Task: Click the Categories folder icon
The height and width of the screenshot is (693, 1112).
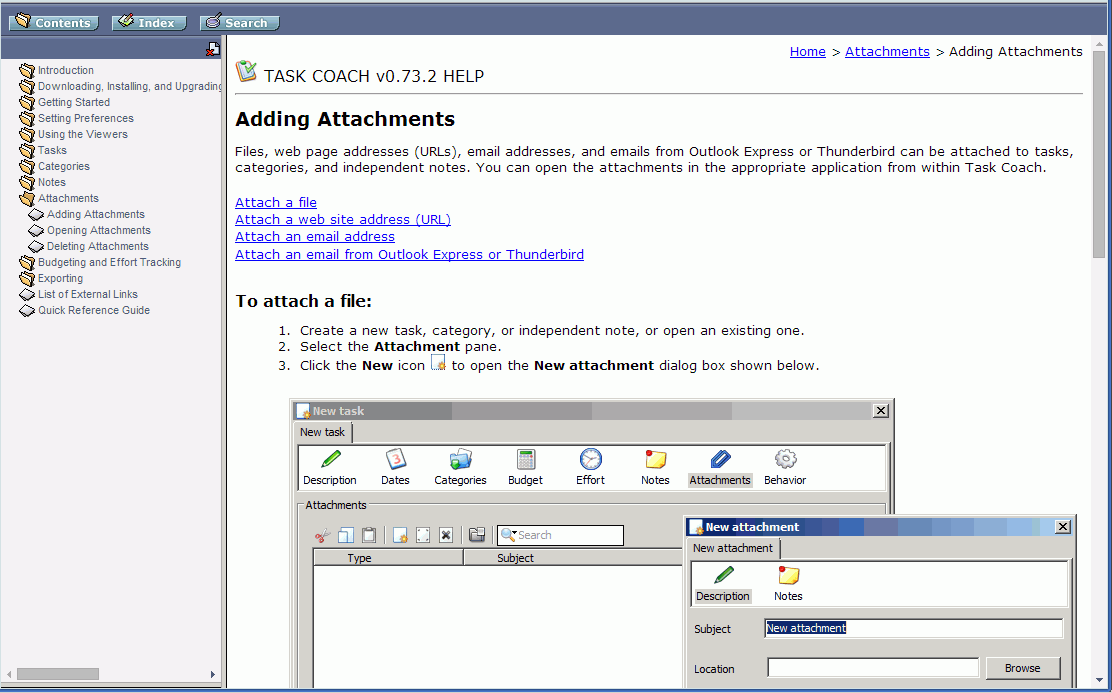Action: point(460,460)
